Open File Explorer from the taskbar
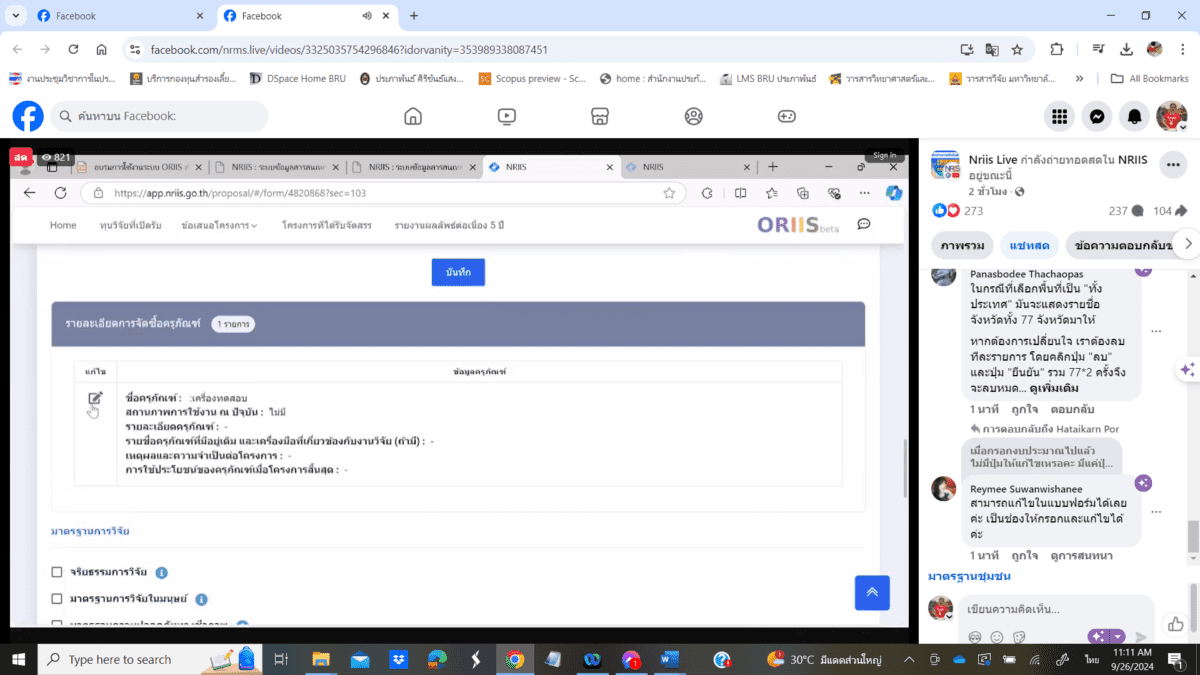The height and width of the screenshot is (675, 1200). coord(321,659)
